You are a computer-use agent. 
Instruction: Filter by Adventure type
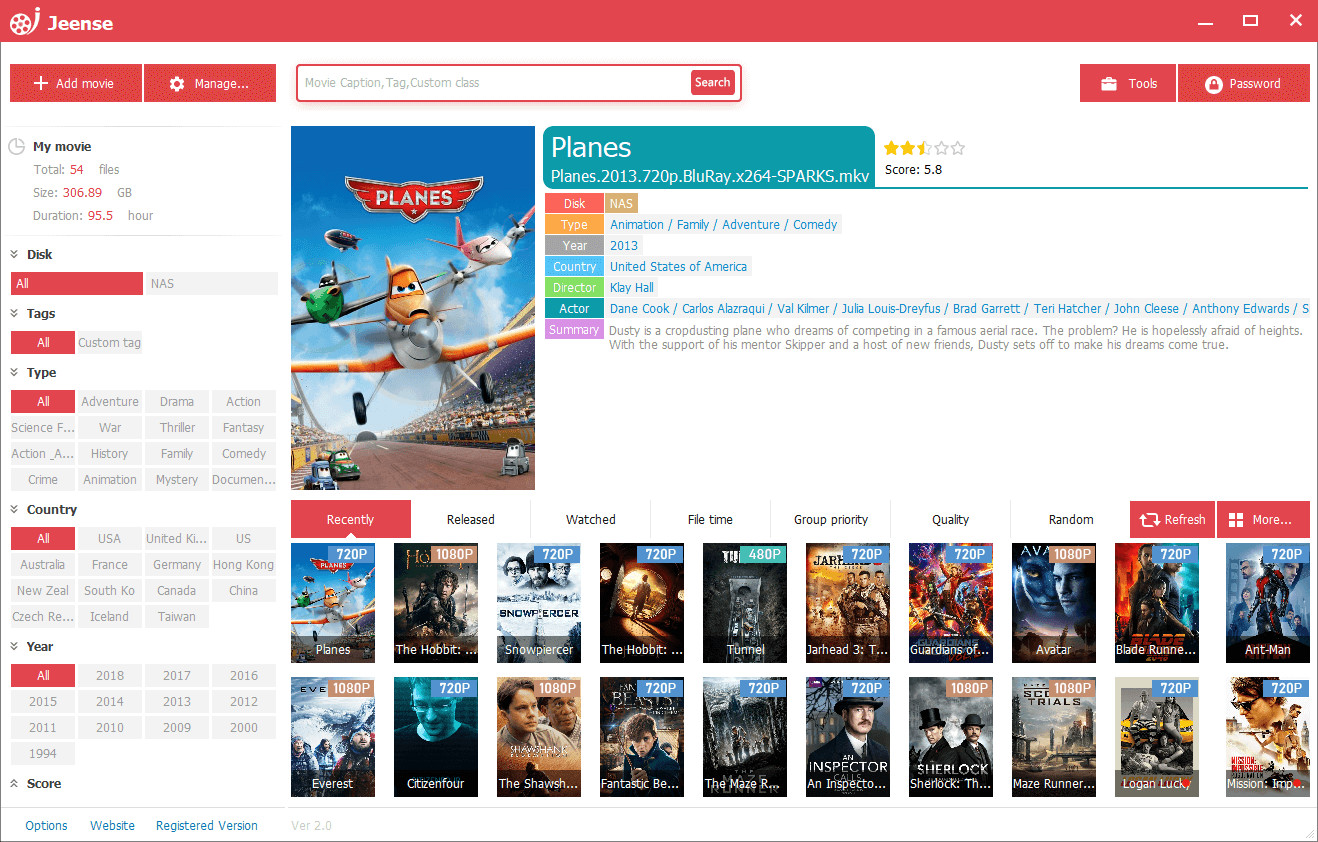[110, 402]
